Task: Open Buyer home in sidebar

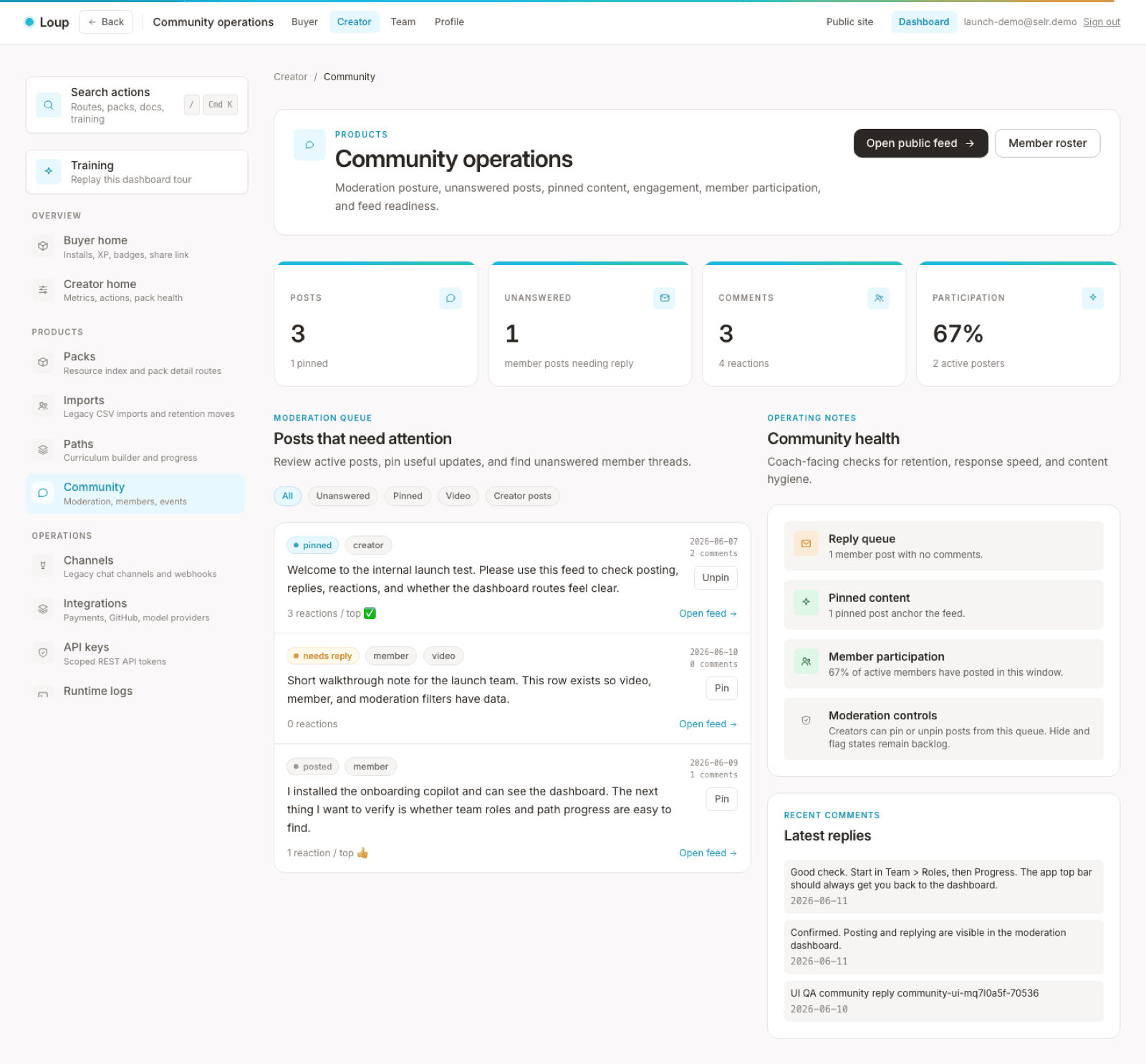Action: click(135, 246)
